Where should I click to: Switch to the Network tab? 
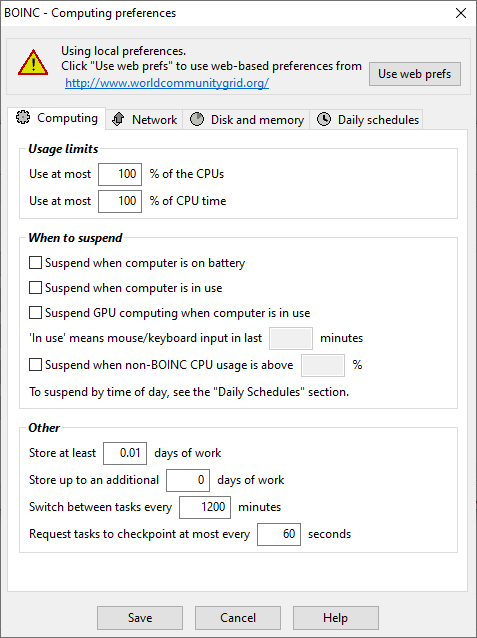[x=144, y=120]
